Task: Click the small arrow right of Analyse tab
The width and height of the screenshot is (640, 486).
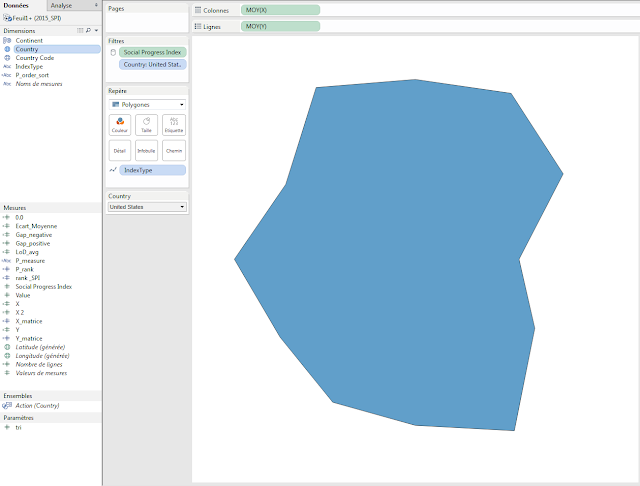Action: (96, 5)
